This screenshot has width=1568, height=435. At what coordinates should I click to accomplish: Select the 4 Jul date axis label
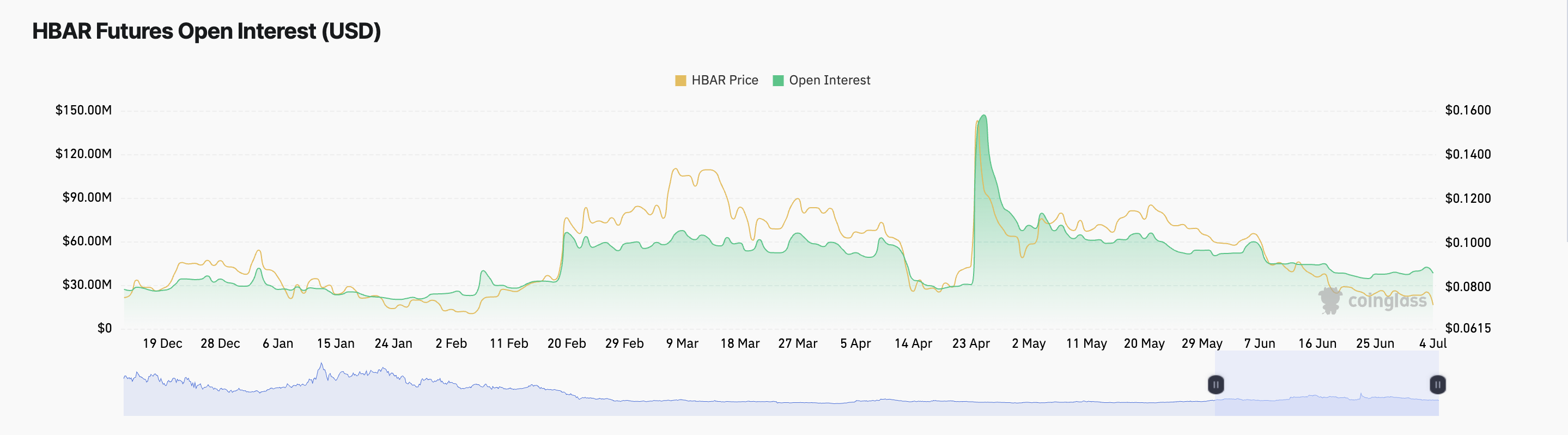[x=1432, y=343]
